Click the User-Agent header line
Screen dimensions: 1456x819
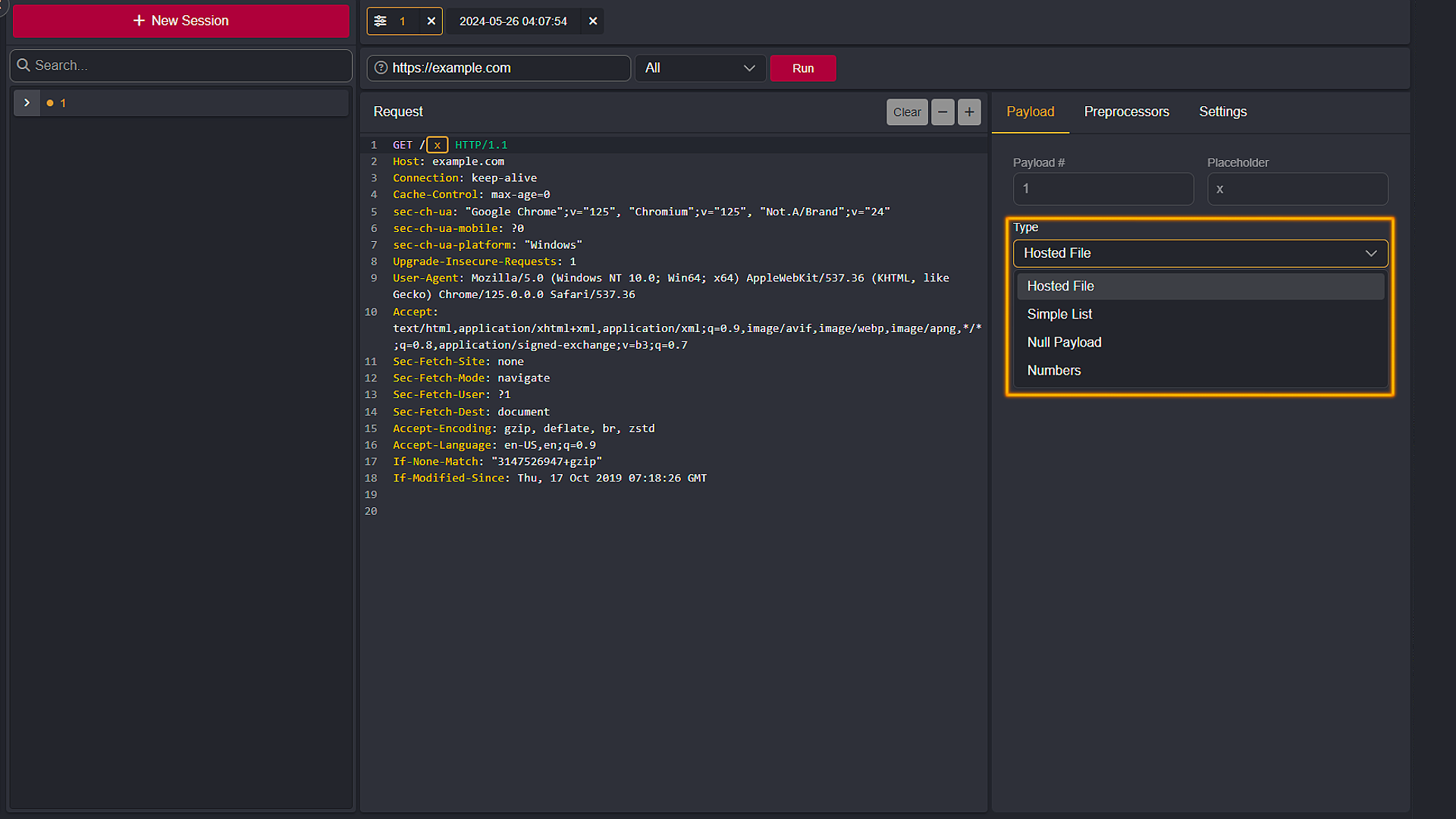[x=671, y=287]
